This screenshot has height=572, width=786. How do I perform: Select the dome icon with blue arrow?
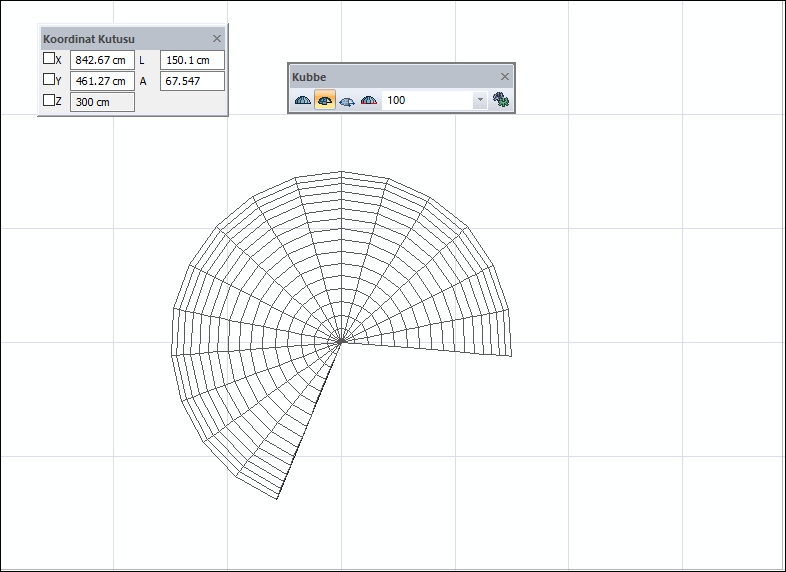[x=347, y=101]
